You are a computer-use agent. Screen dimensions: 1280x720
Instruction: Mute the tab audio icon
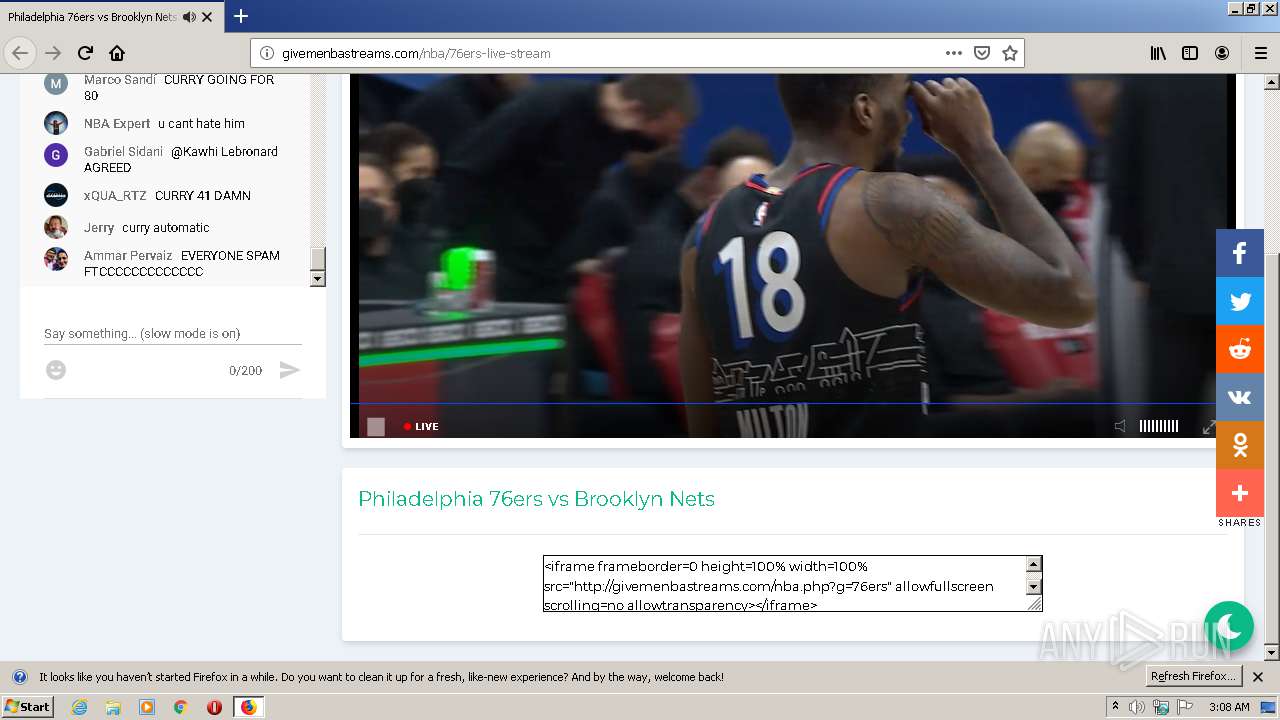pyautogui.click(x=189, y=17)
